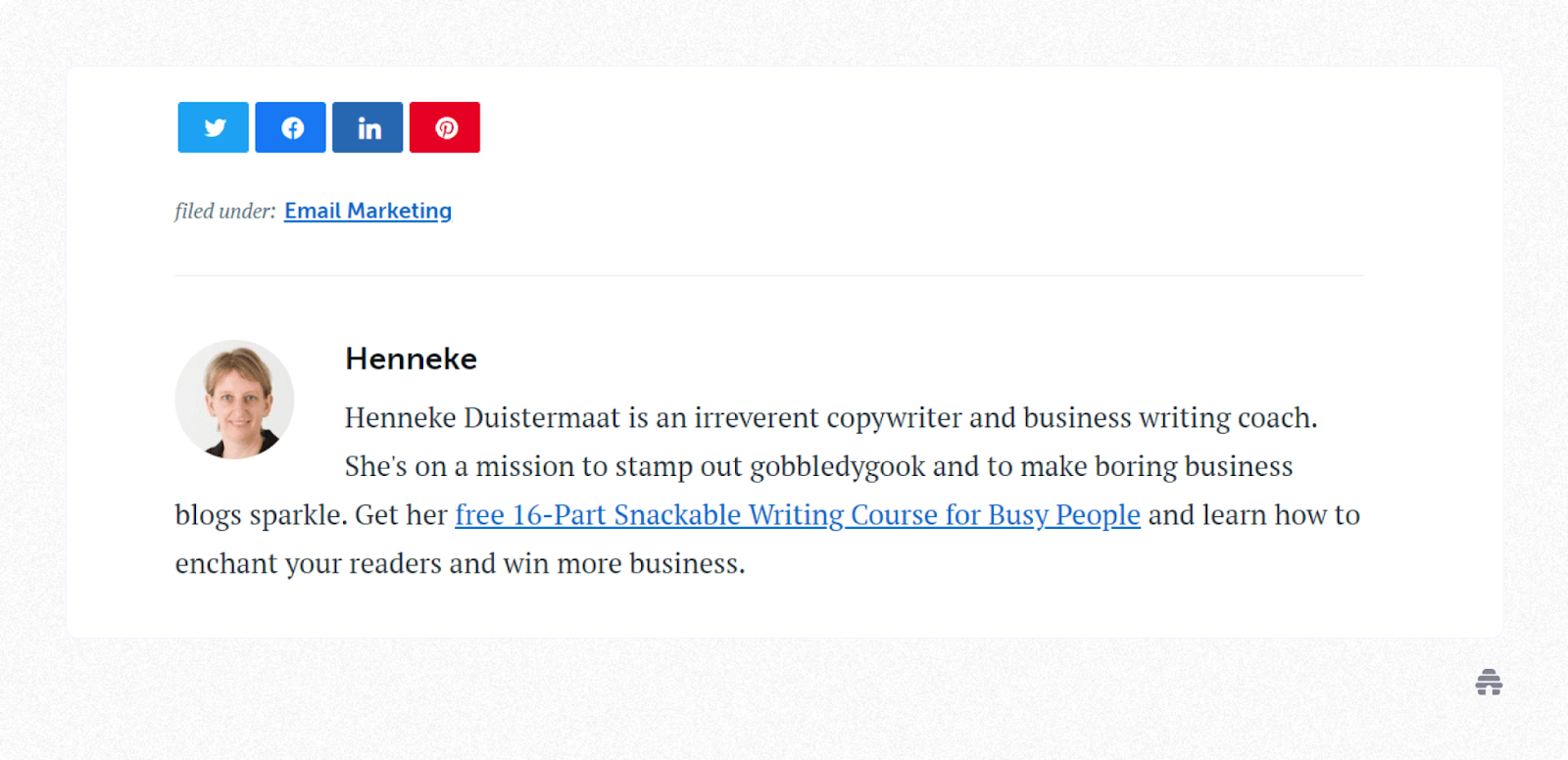Share the post on Twitter
1568x760 pixels.
(x=213, y=127)
